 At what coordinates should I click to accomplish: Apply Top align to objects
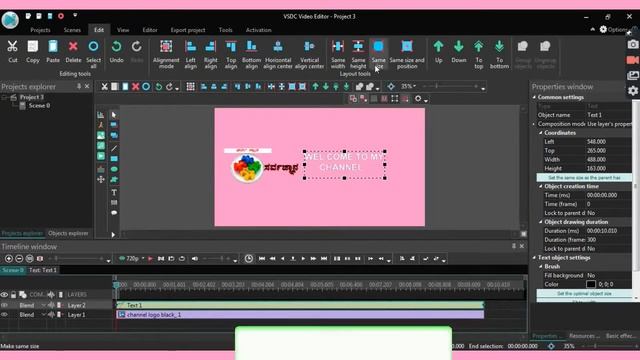pos(231,54)
